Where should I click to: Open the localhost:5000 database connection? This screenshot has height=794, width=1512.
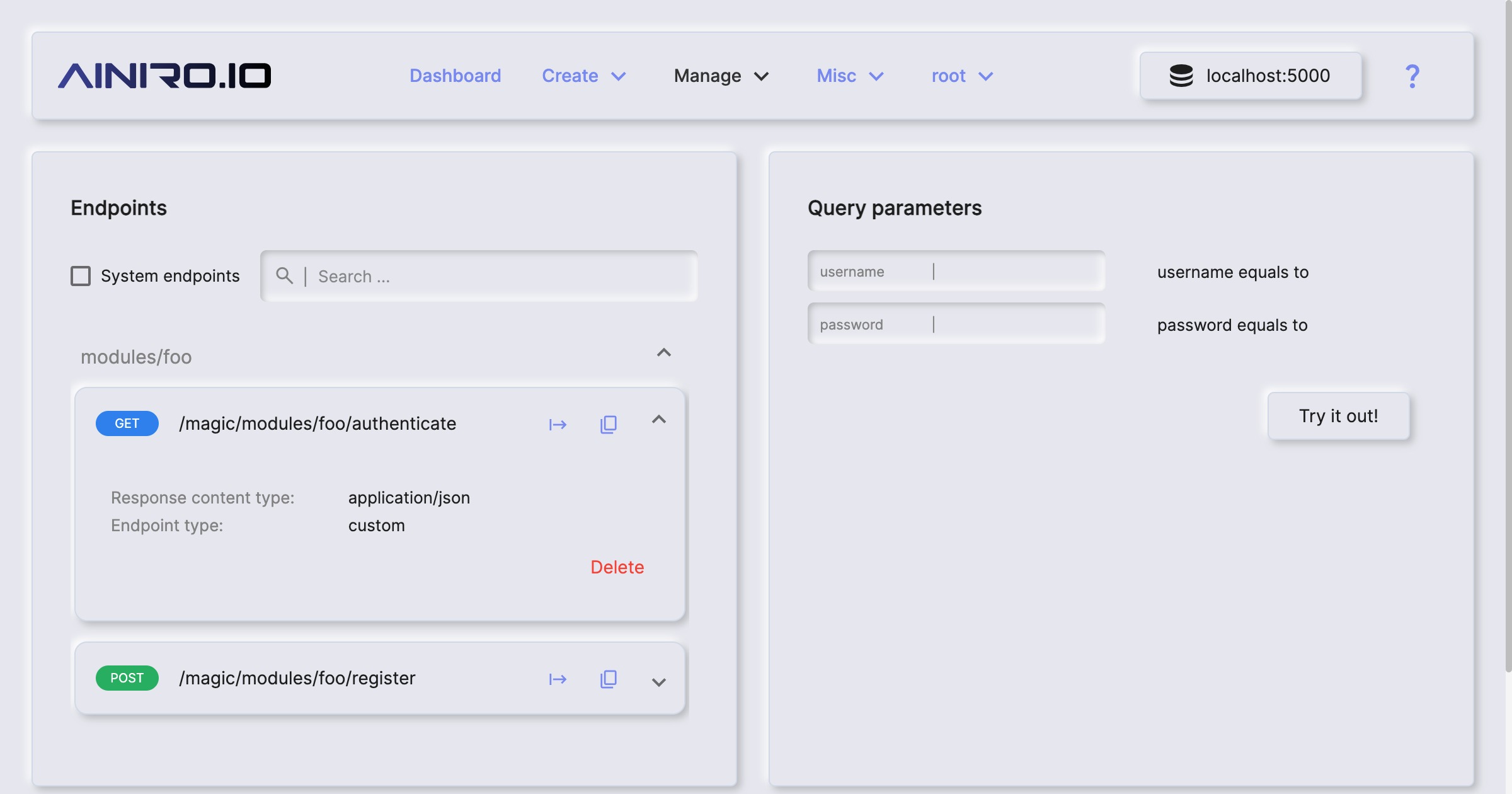pyautogui.click(x=1249, y=76)
